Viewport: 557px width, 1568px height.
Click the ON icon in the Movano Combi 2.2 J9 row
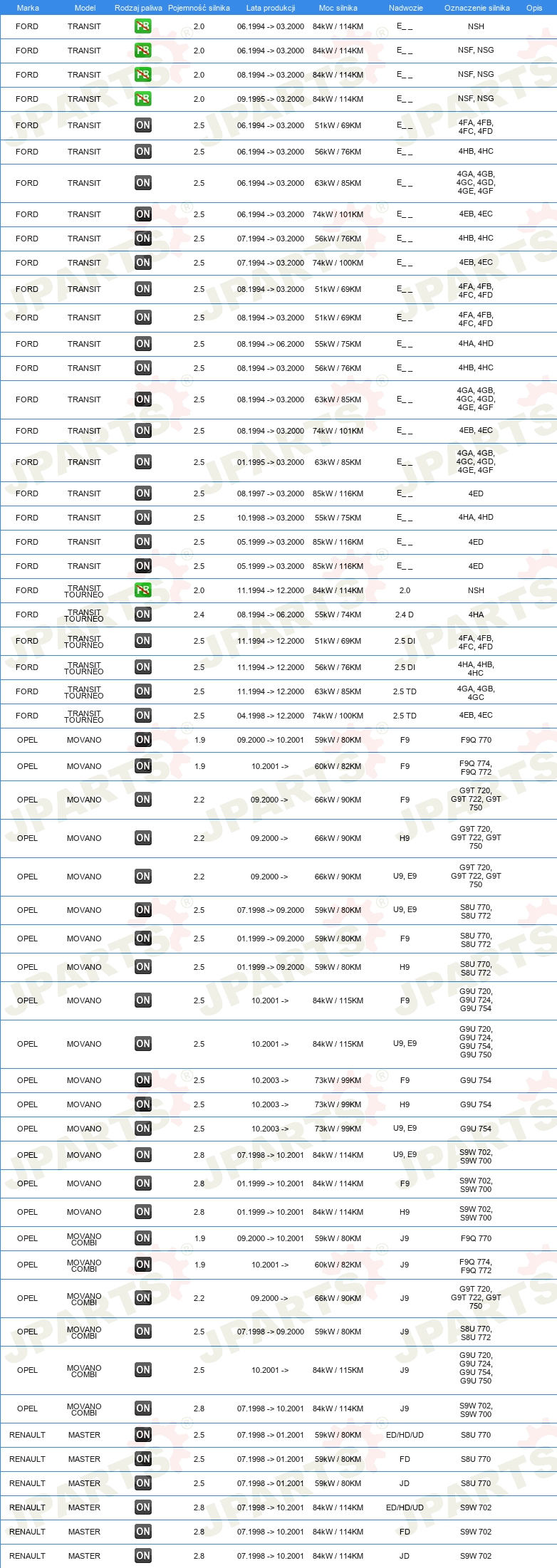[x=143, y=1298]
